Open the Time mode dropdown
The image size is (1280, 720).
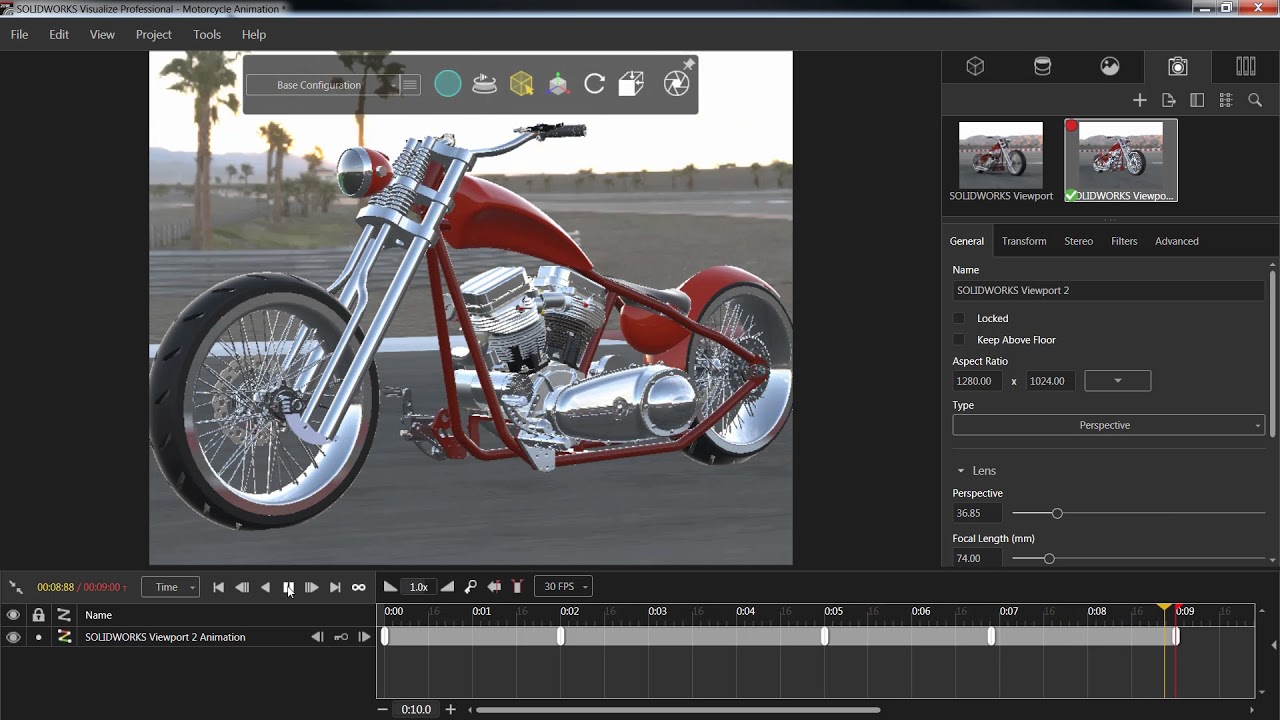pyautogui.click(x=170, y=587)
